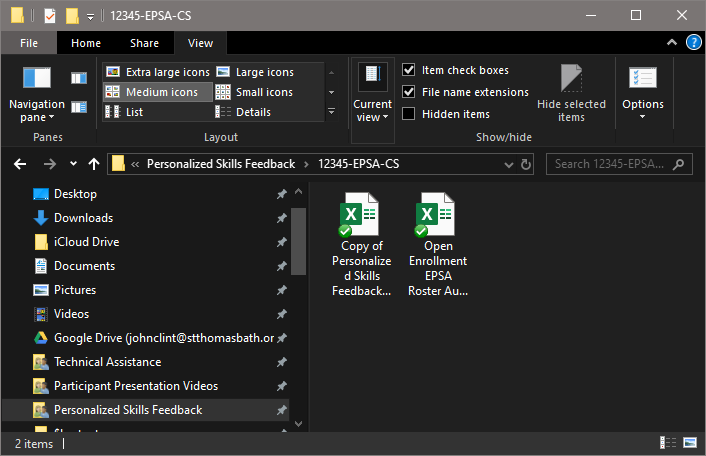Open the File menu
The width and height of the screenshot is (706, 456).
pyautogui.click(x=29, y=43)
